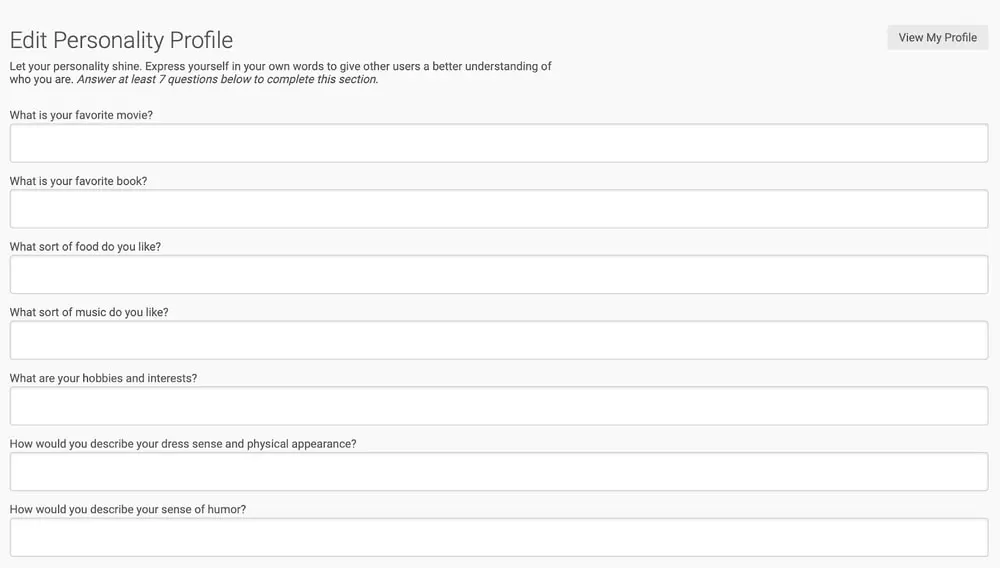Click the hobbies and interests input field
The height and width of the screenshot is (568, 1000).
(499, 406)
